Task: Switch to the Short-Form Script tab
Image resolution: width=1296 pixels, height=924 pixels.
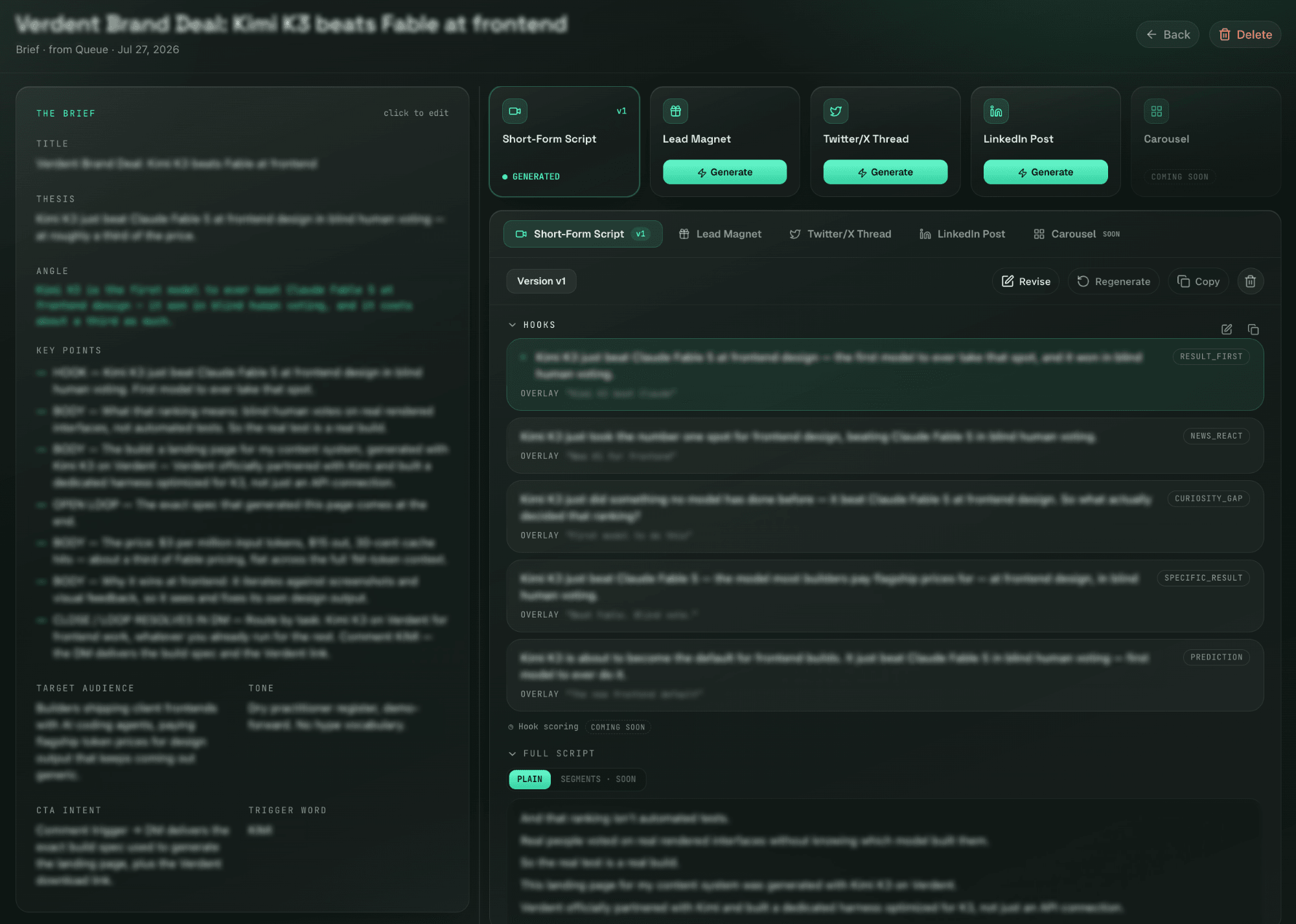Action: coord(583,234)
